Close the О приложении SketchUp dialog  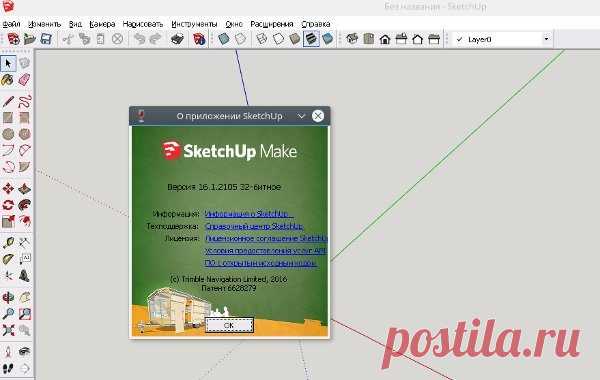(x=318, y=116)
